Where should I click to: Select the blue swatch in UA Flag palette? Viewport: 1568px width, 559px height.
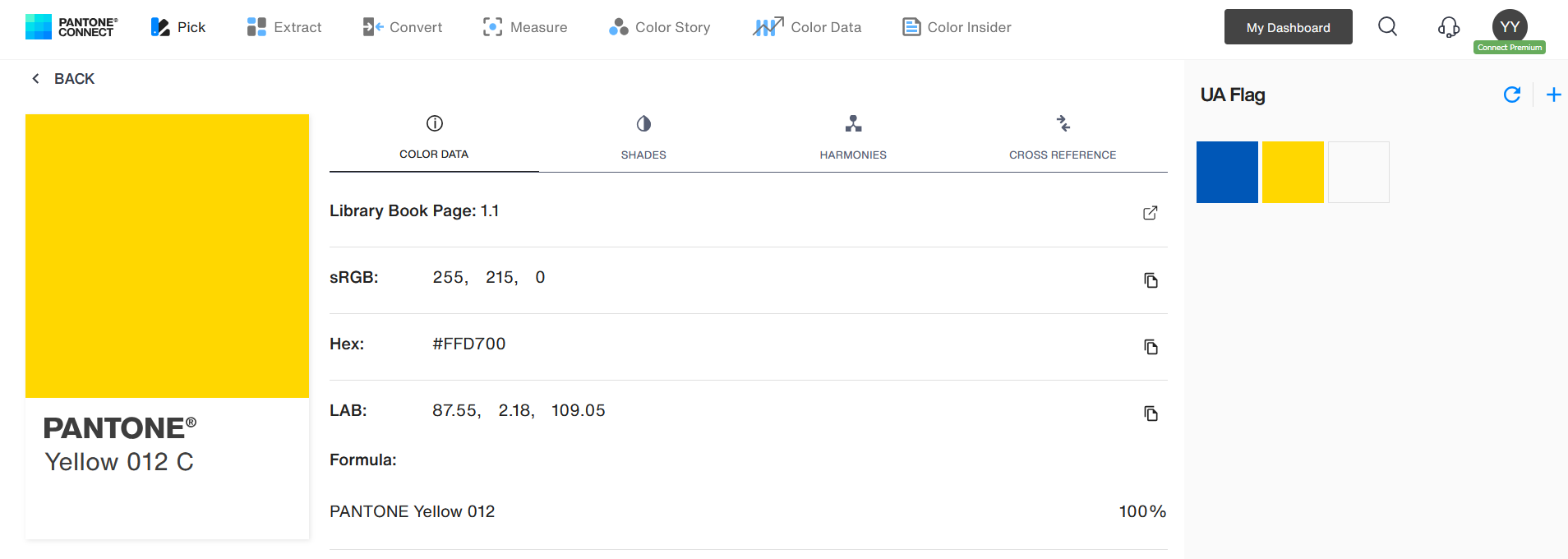tap(1227, 172)
